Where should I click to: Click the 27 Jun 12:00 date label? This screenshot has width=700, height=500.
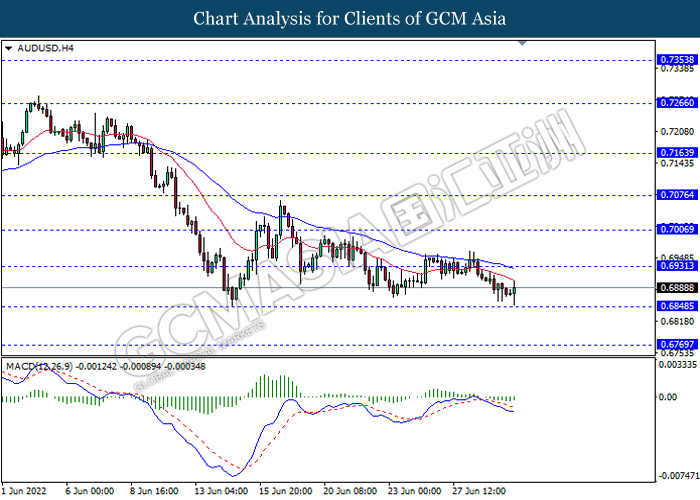[479, 491]
